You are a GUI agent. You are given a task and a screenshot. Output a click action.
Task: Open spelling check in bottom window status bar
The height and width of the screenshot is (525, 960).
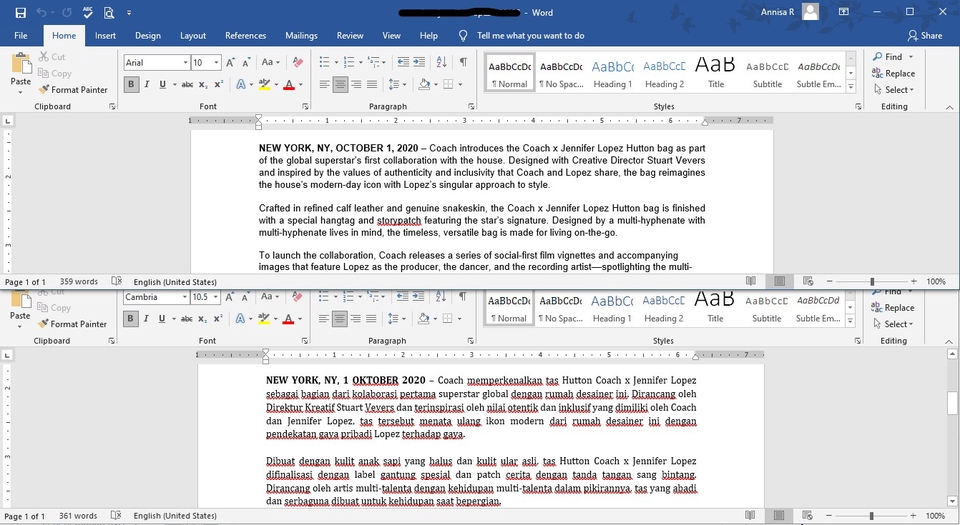pos(116,515)
